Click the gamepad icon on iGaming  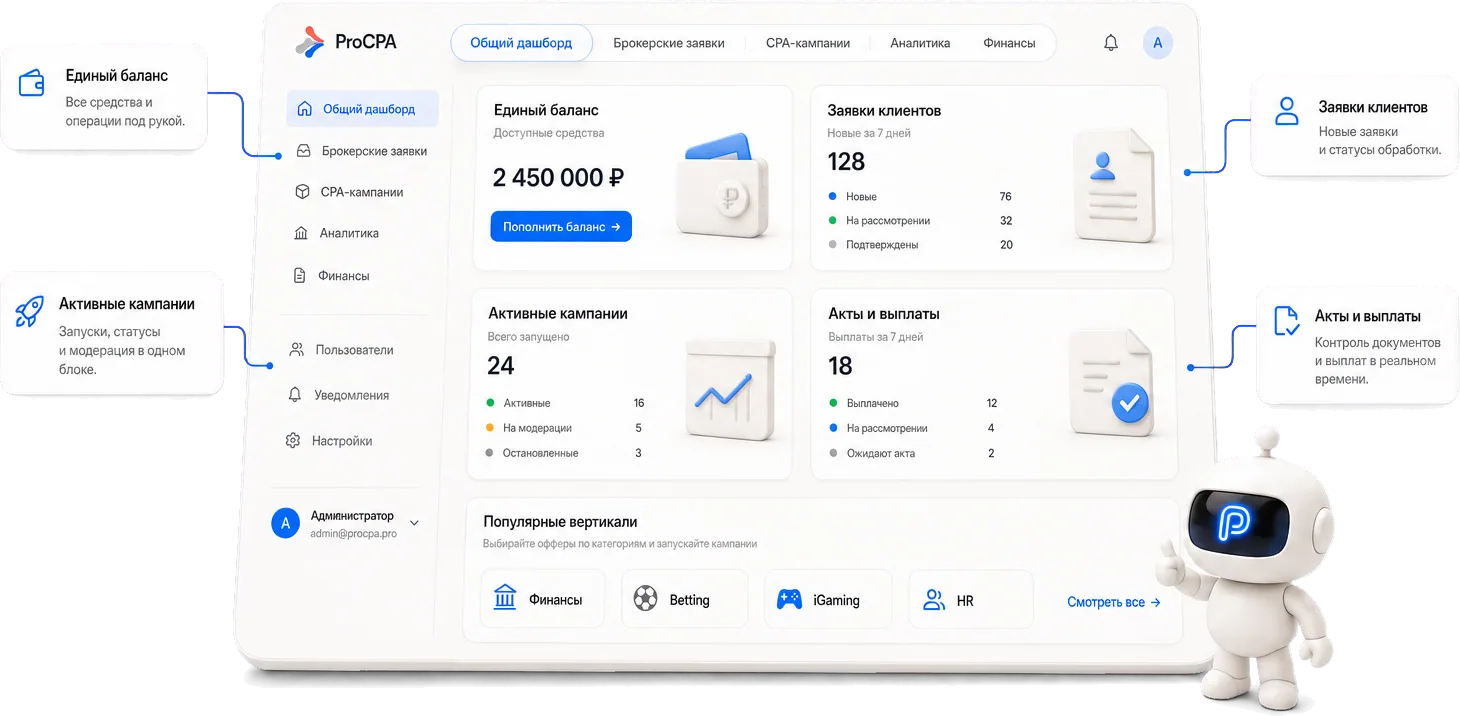(789, 599)
